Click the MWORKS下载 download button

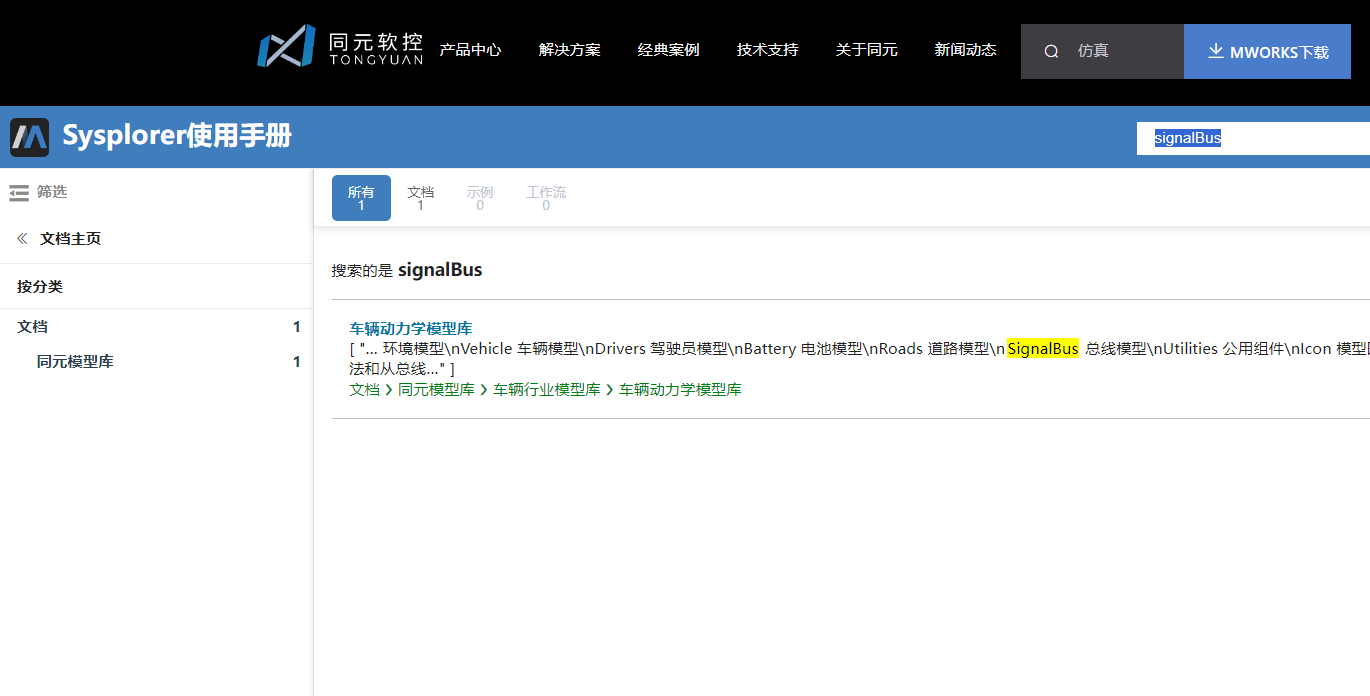tap(1267, 51)
